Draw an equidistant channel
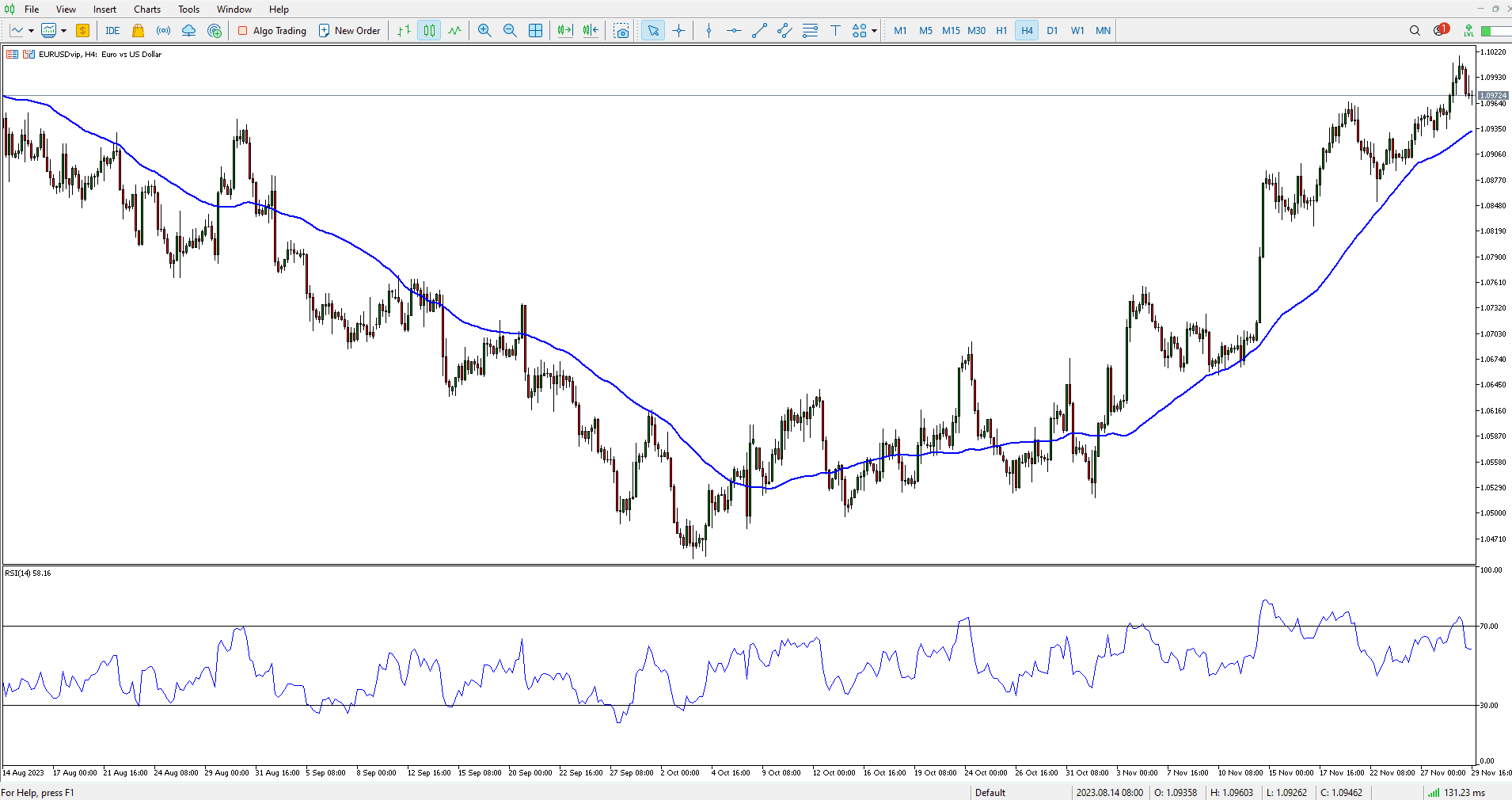The width and height of the screenshot is (1512, 800). coord(784,31)
